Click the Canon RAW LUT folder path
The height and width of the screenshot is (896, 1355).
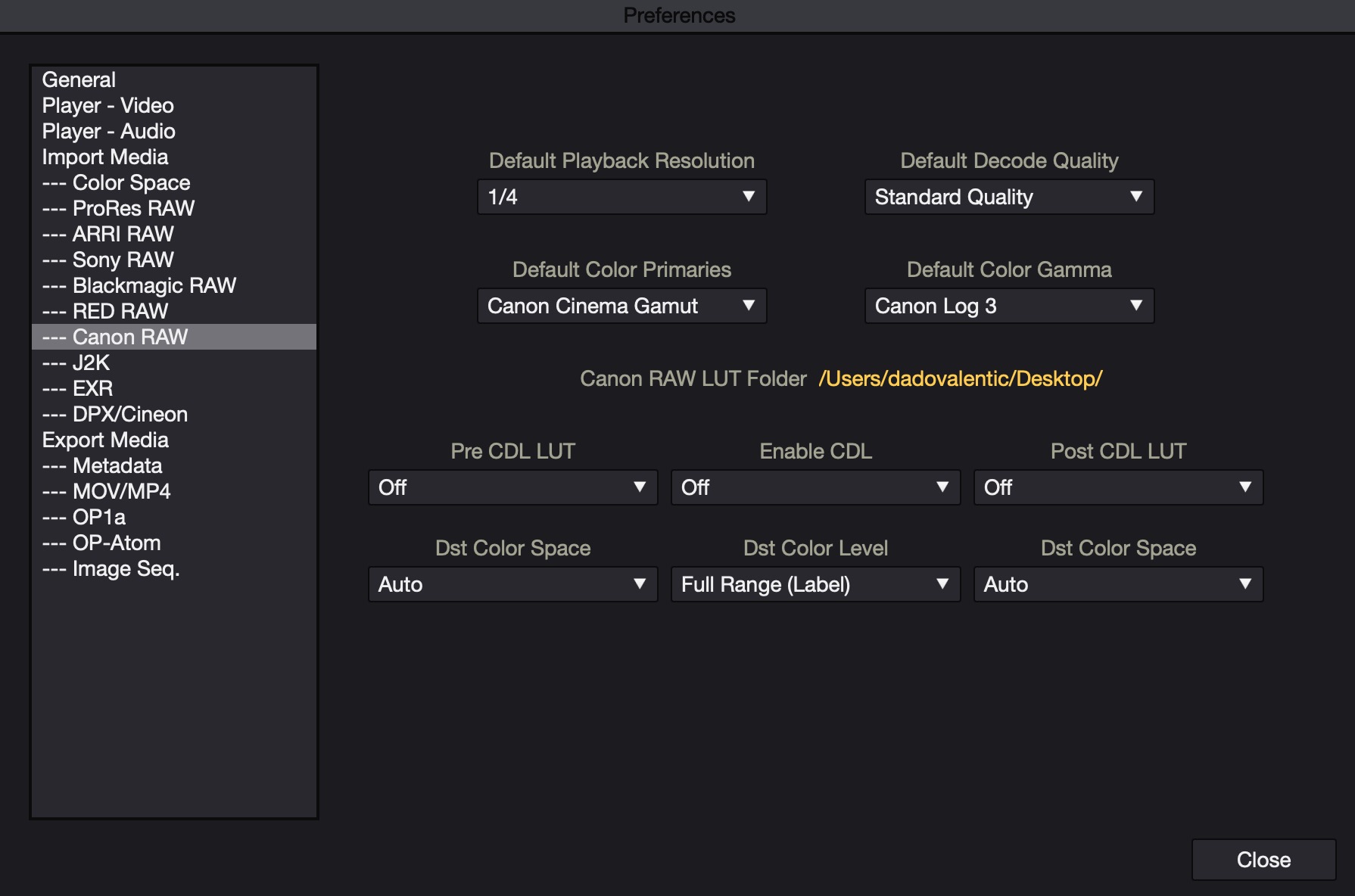pyautogui.click(x=960, y=378)
